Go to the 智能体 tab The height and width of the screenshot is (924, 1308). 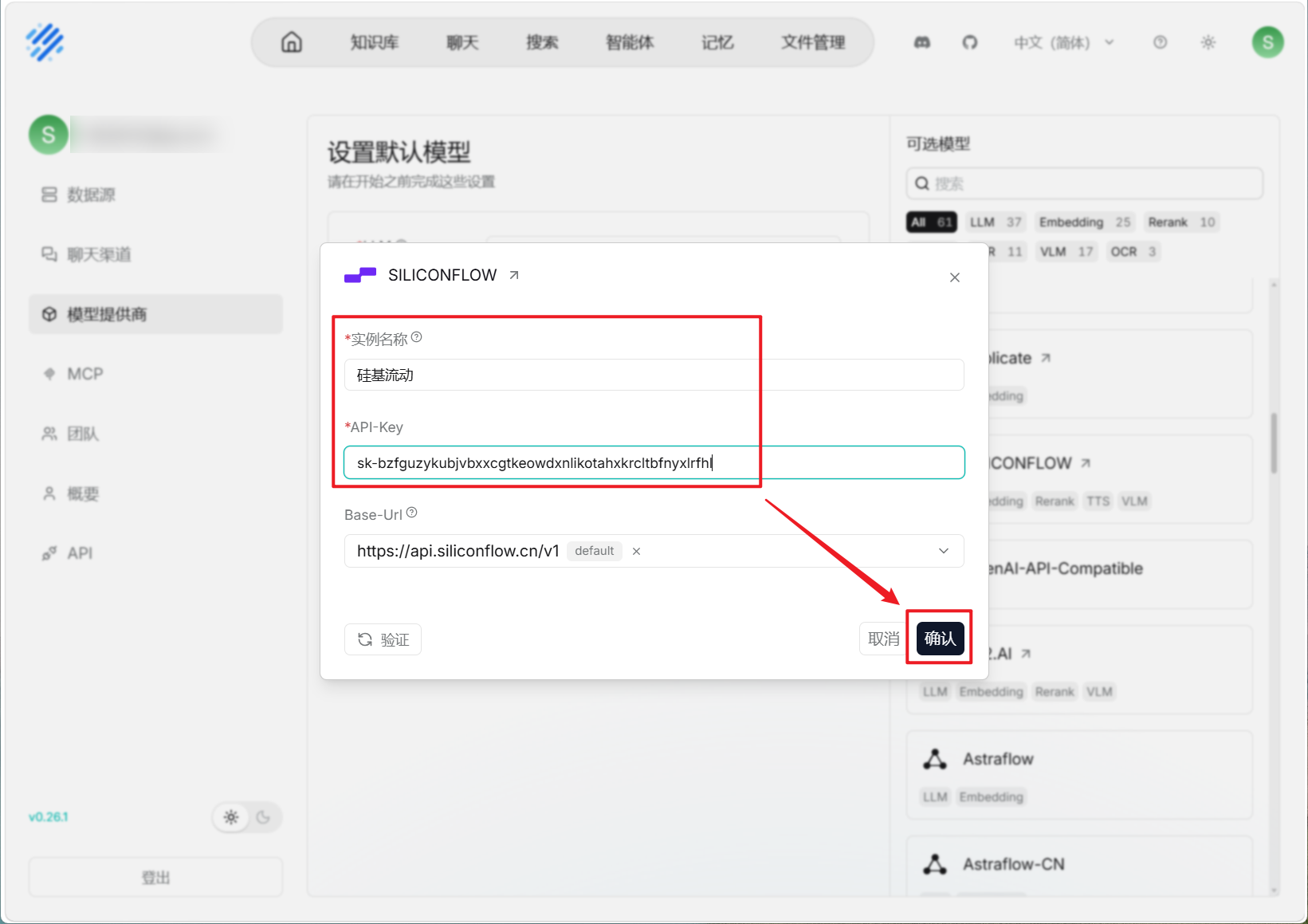[630, 42]
